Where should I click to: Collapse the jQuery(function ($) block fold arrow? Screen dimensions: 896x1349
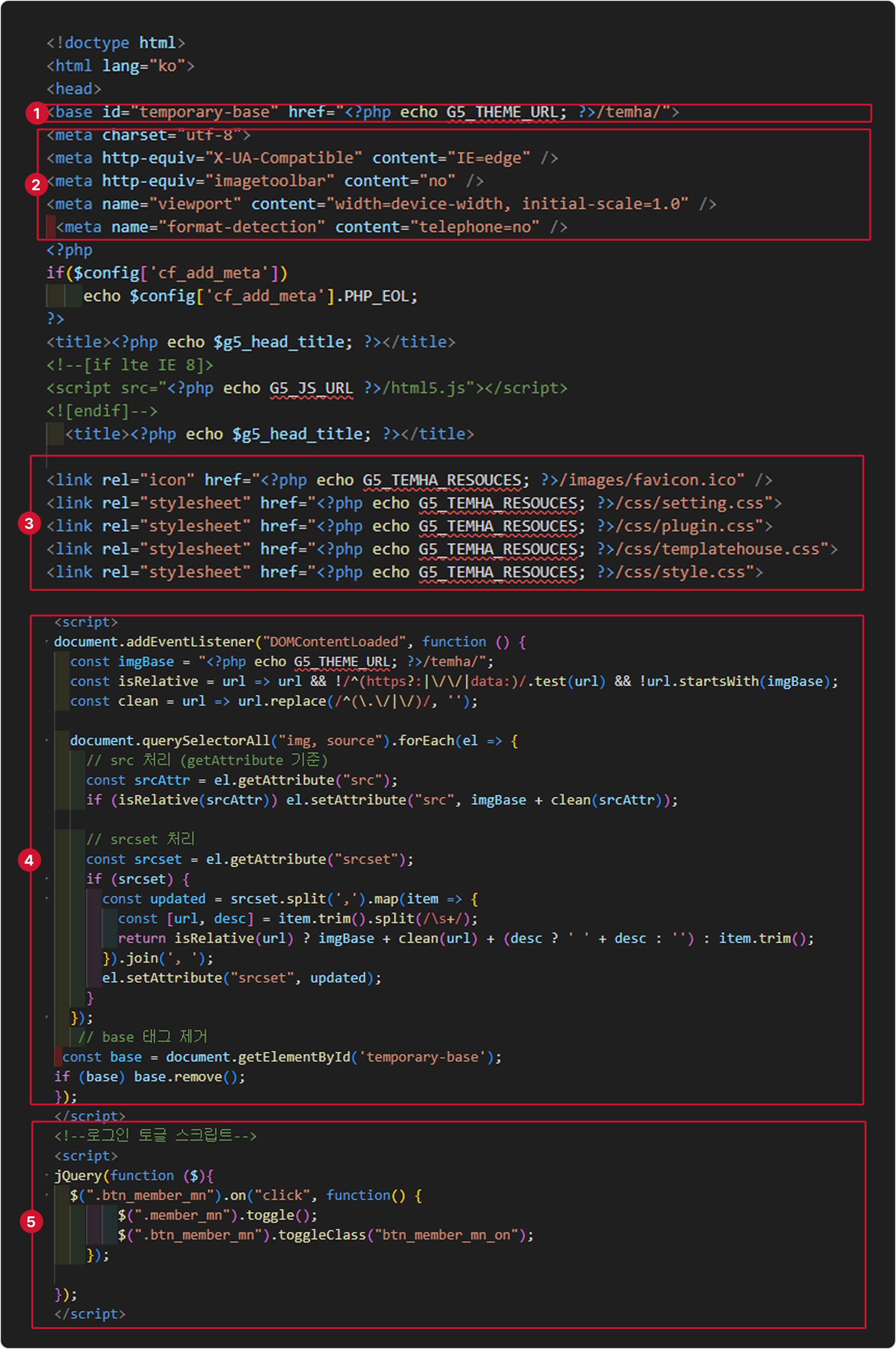[47, 1176]
